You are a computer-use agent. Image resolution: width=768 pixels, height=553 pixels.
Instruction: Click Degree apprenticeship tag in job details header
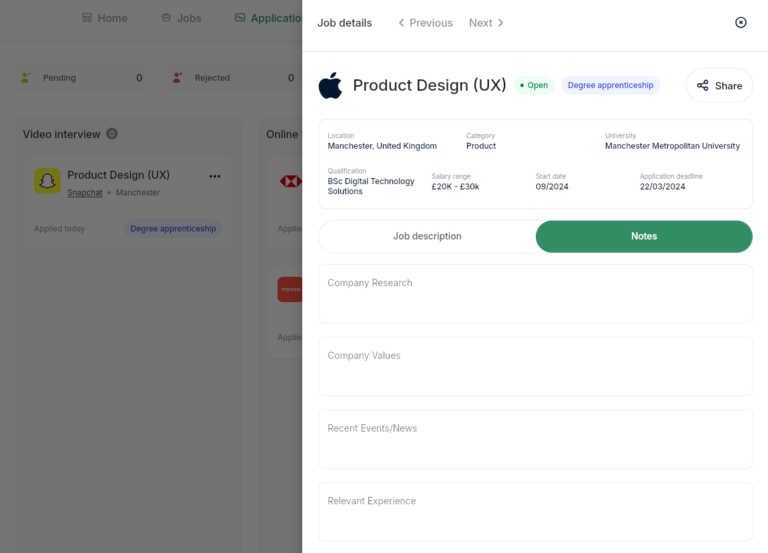click(610, 85)
